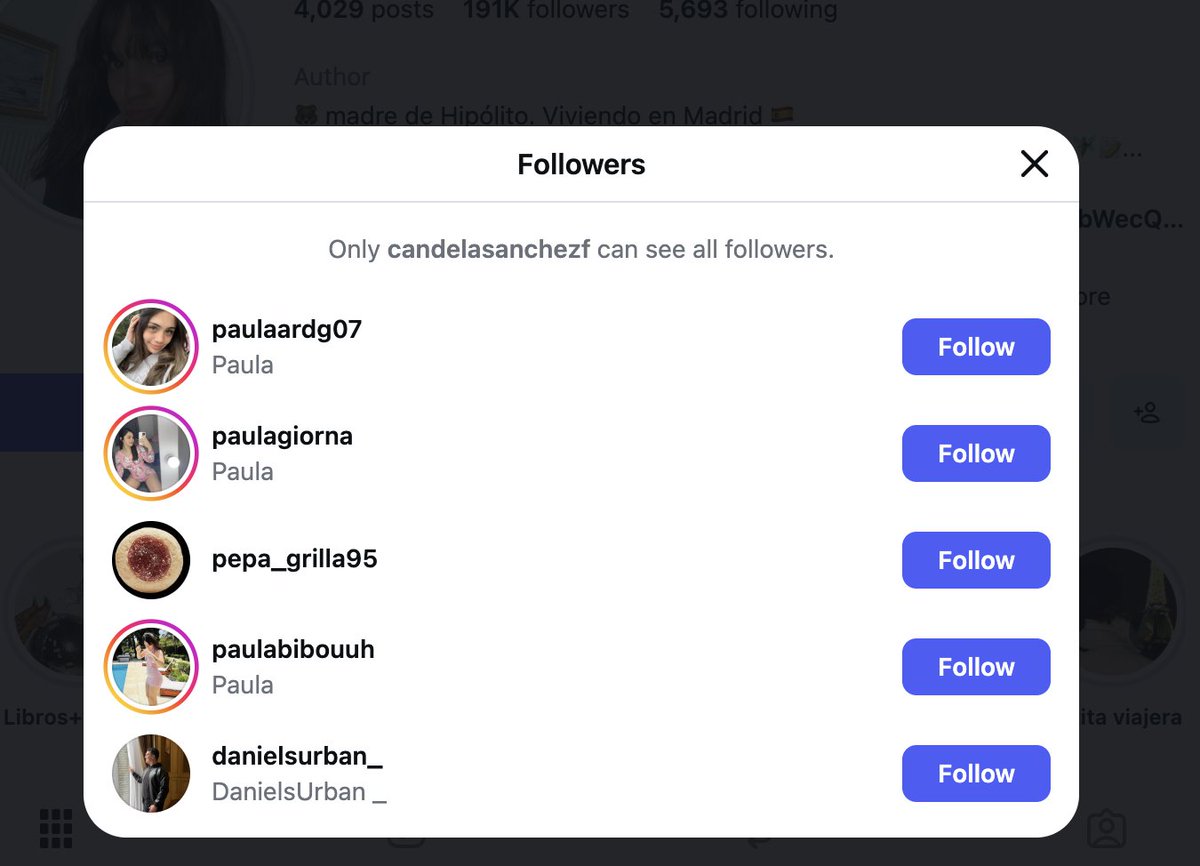The width and height of the screenshot is (1200, 866).
Task: Open danielsurban_ username link
Action: click(x=297, y=756)
